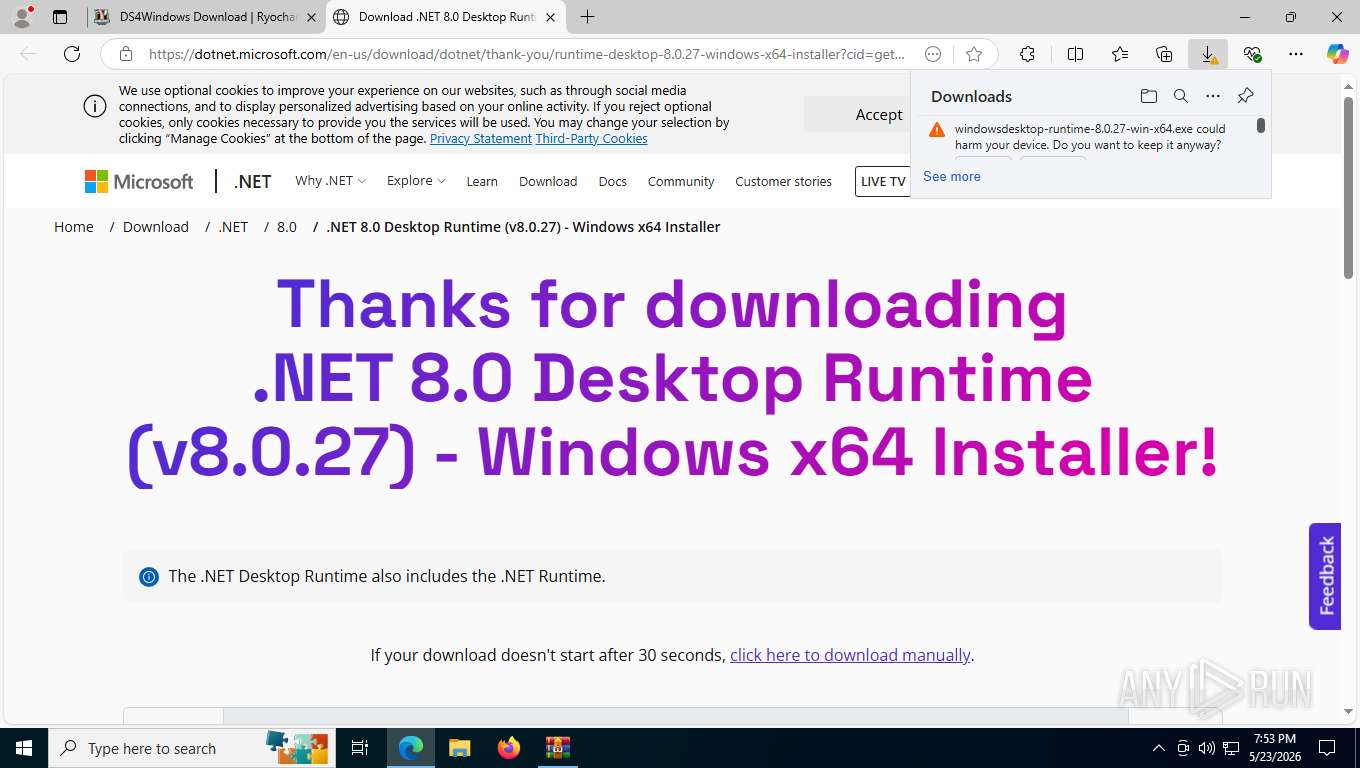This screenshot has width=1360, height=768.
Task: Go to Download breadcrumb
Action: [x=155, y=227]
